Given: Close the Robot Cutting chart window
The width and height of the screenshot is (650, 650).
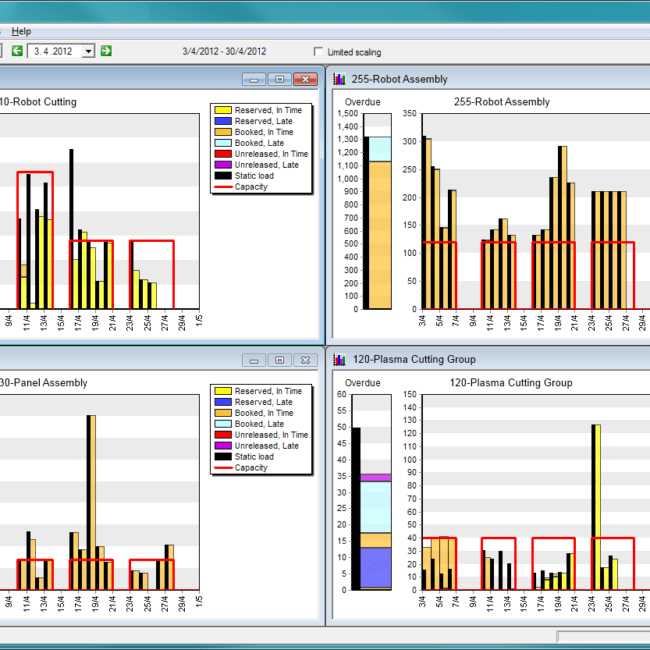Looking at the screenshot, I should tap(303, 79).
